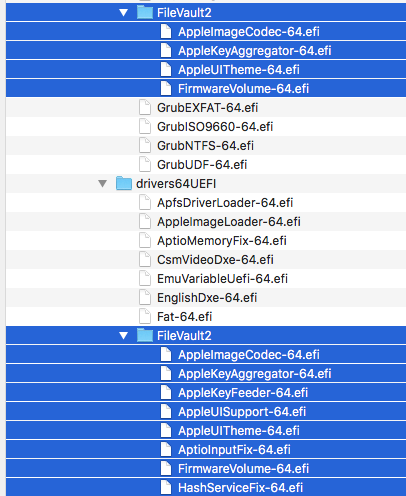Click the upper FileVault2 folder icon
This screenshot has height=496, width=406.
(x=145, y=13)
